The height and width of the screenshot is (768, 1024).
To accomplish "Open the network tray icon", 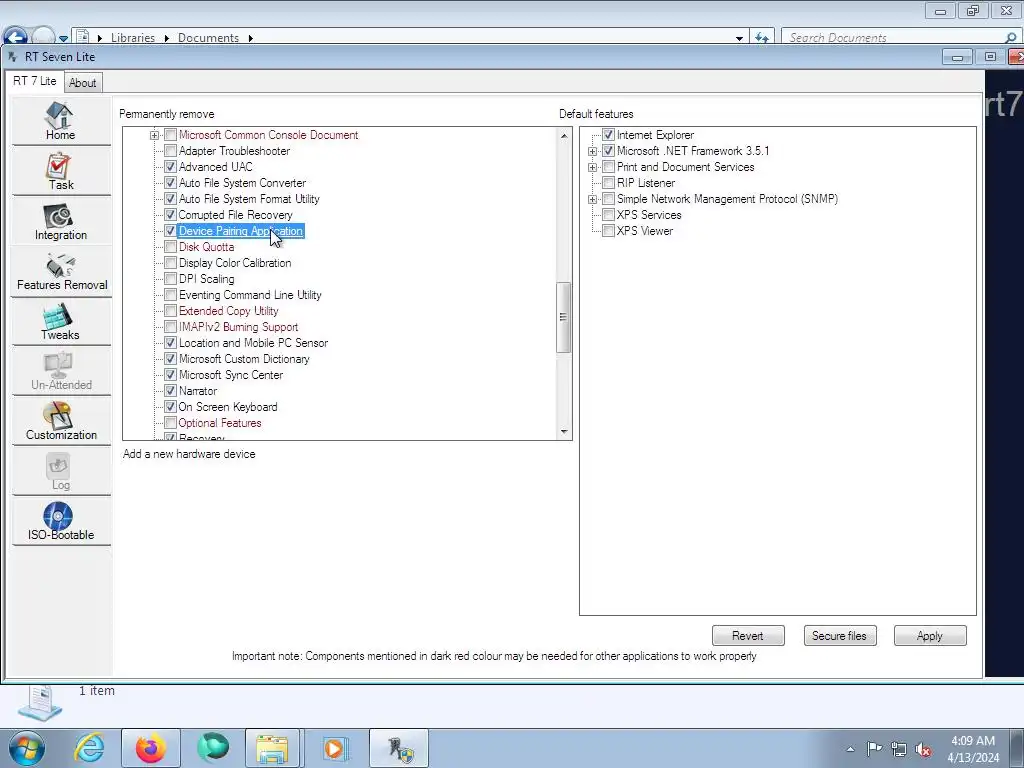I will 899,749.
